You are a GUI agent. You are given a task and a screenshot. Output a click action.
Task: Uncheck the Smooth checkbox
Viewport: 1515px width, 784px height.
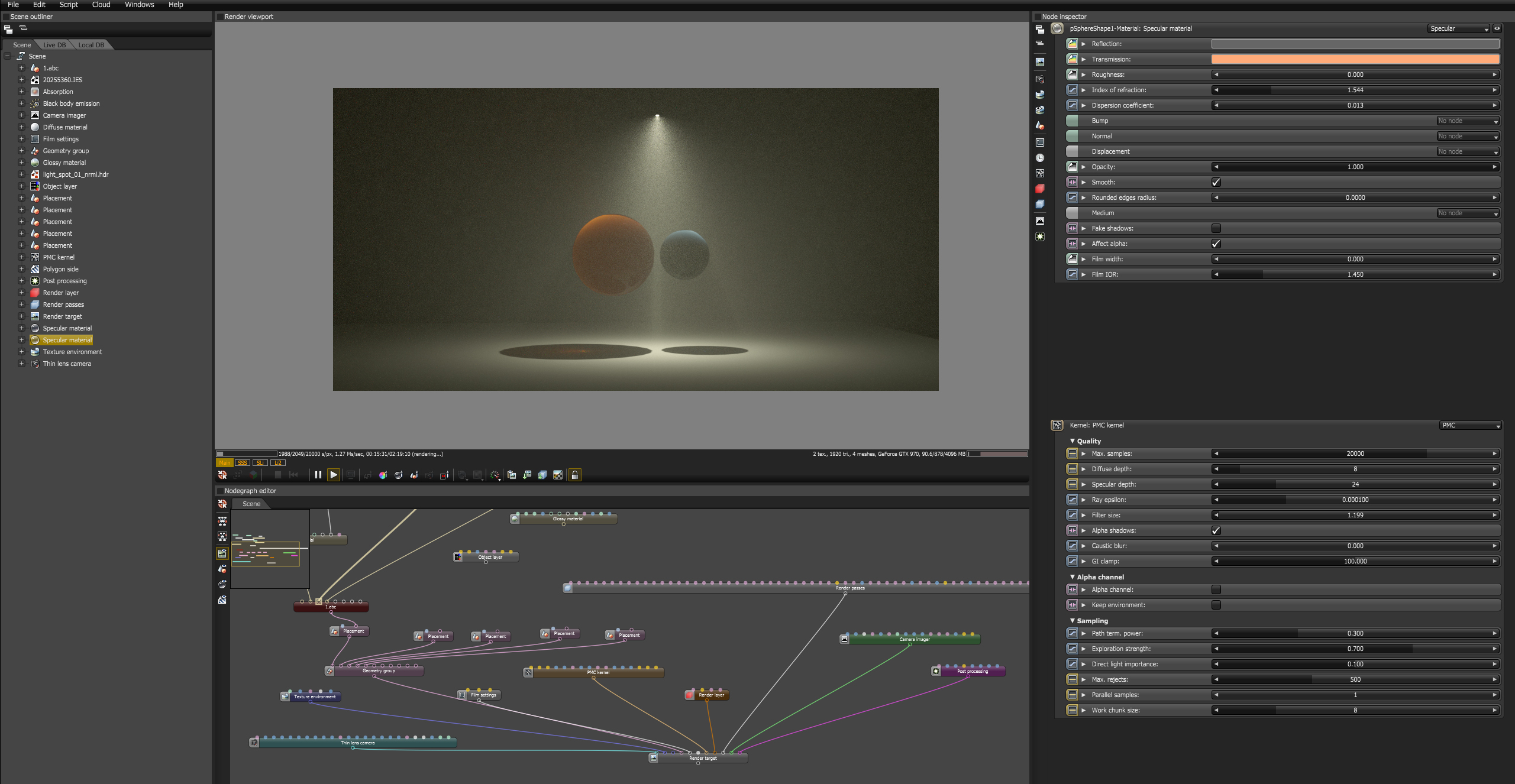1216,182
